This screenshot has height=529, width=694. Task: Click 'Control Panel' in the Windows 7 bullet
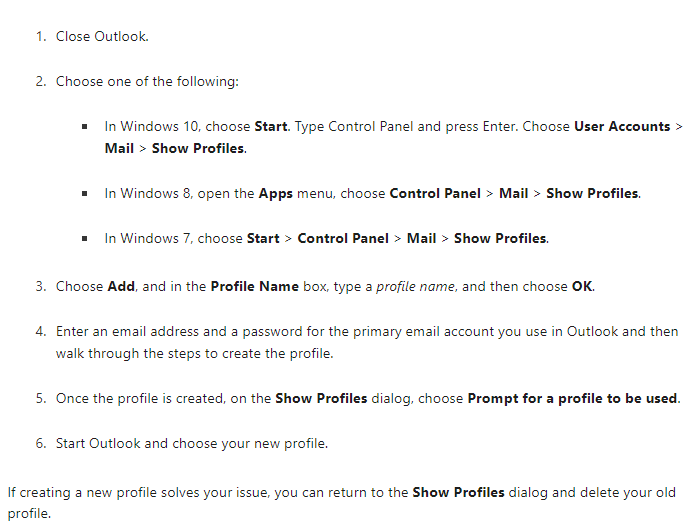coord(343,239)
